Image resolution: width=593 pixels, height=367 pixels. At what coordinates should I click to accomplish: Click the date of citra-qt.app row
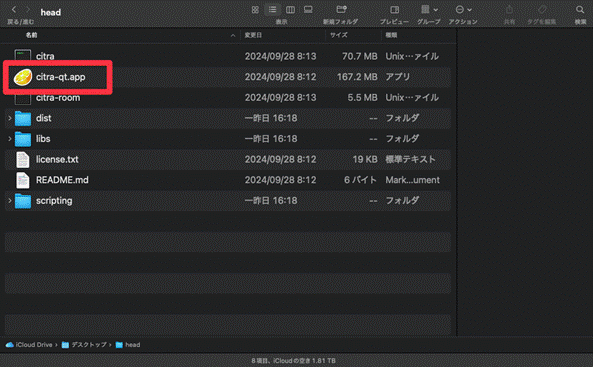tap(280, 77)
